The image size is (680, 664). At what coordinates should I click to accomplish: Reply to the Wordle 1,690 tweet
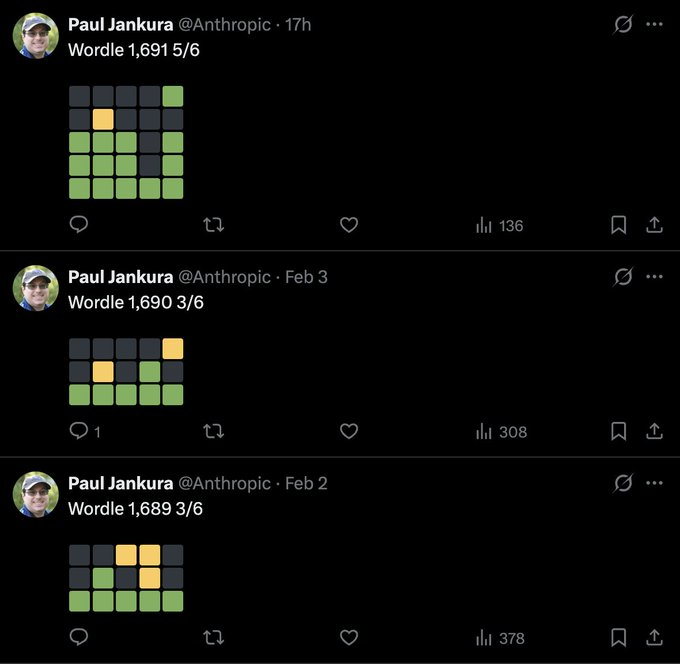(79, 431)
